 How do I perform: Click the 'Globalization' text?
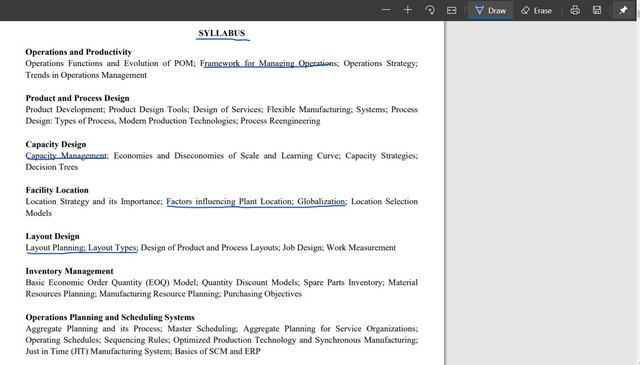pos(321,201)
